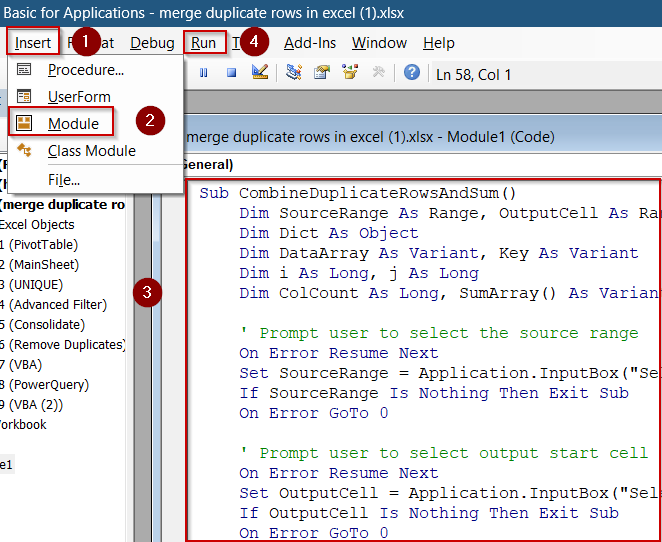Viewport: 662px width, 542px height.
Task: Click the select the source range comment
Action: point(439,333)
